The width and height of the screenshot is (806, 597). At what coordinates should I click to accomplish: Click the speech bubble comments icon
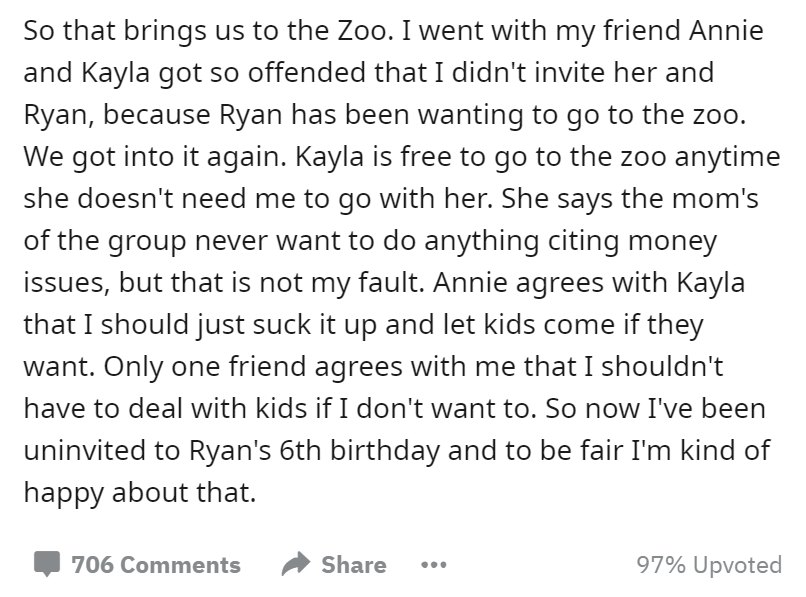47,564
